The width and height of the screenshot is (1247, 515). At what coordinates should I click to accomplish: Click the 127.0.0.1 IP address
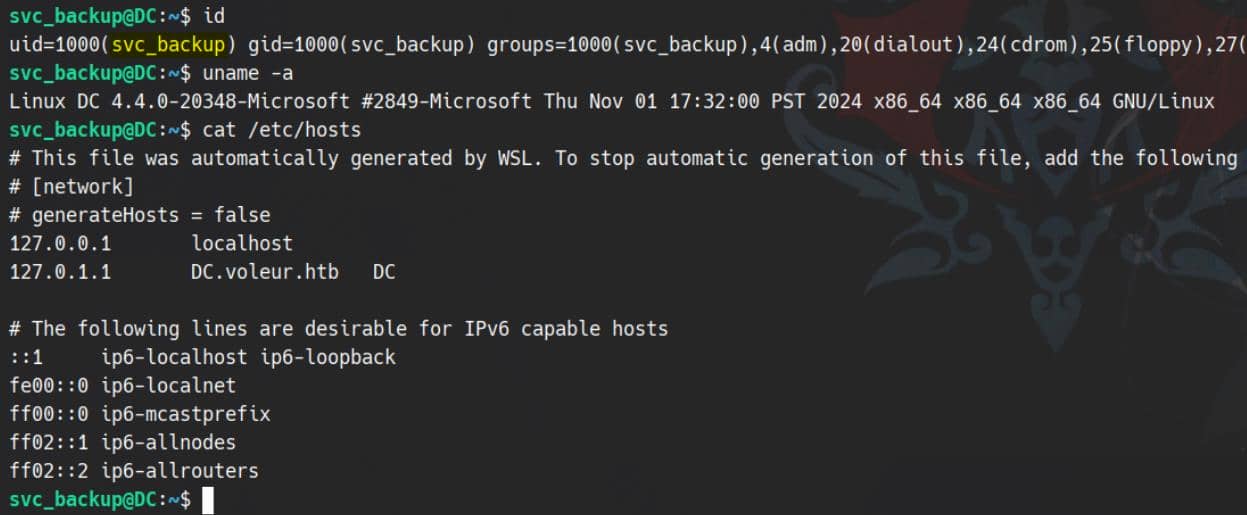pos(61,243)
